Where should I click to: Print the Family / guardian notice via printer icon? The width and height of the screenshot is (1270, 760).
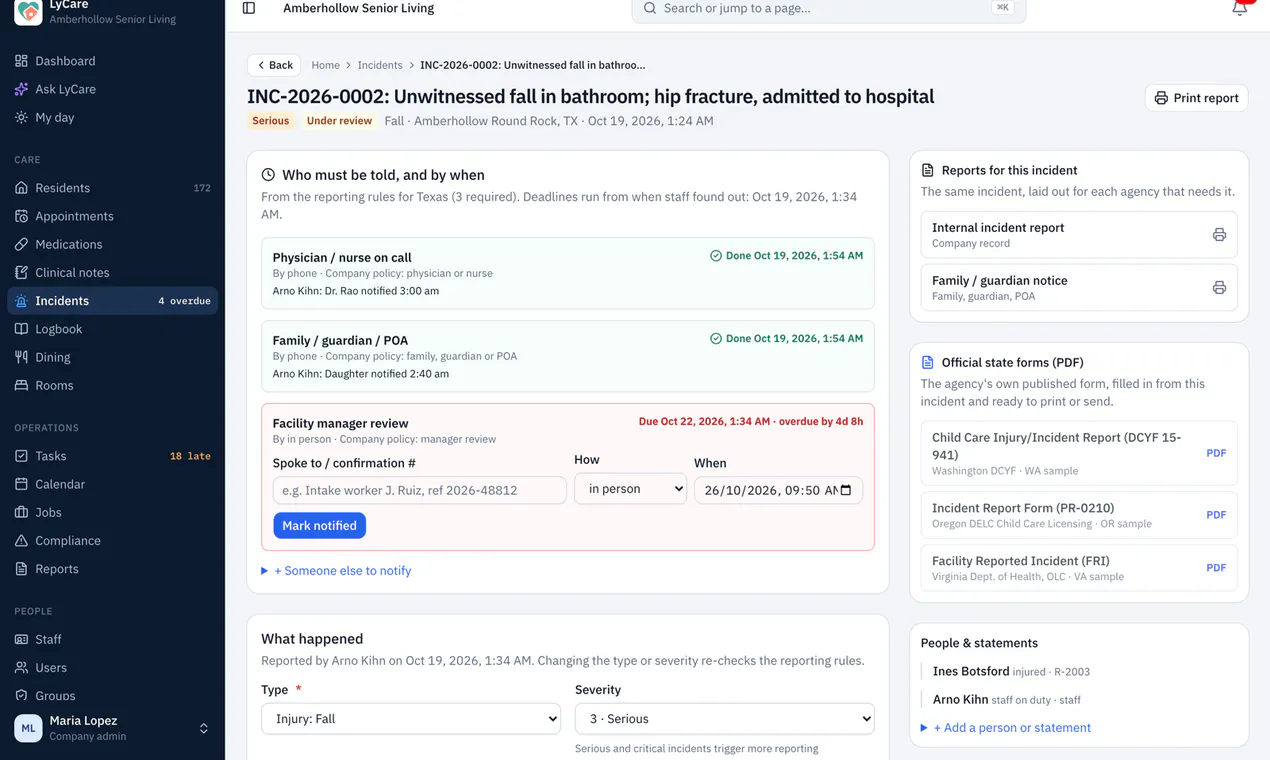pyautogui.click(x=1219, y=288)
